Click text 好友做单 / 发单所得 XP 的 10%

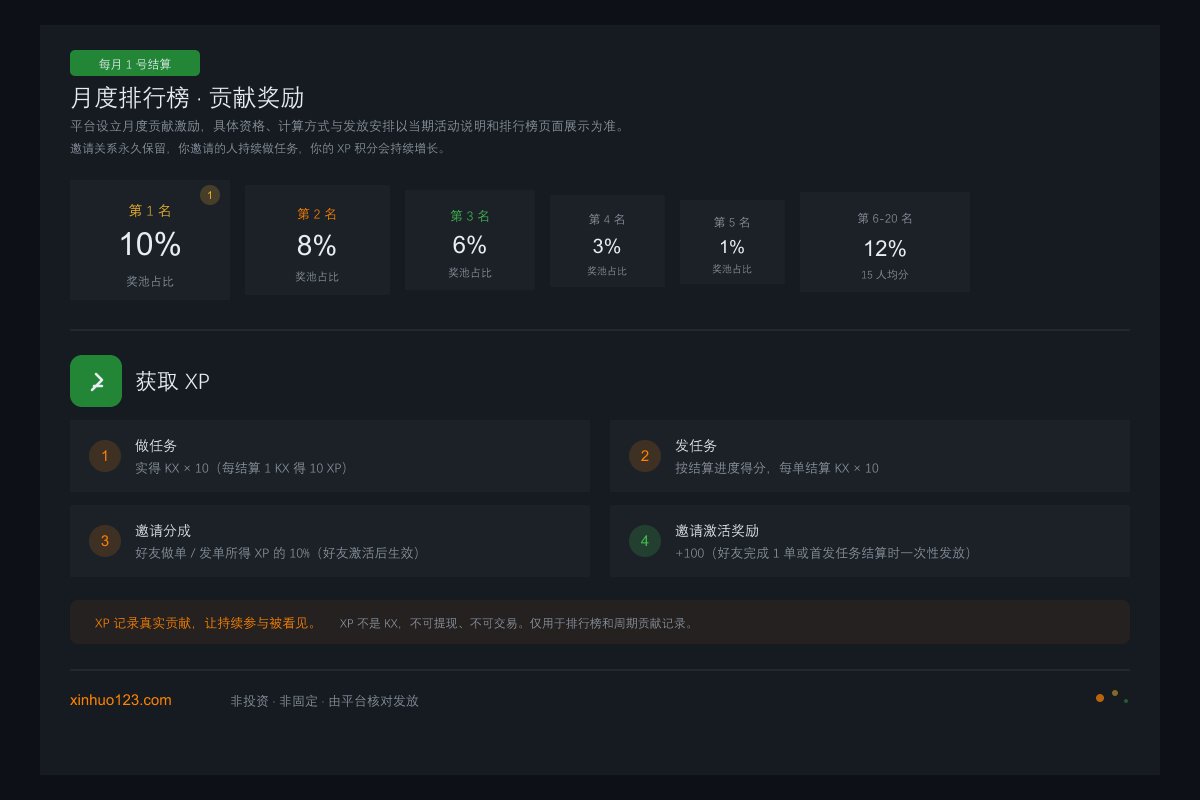click(222, 553)
